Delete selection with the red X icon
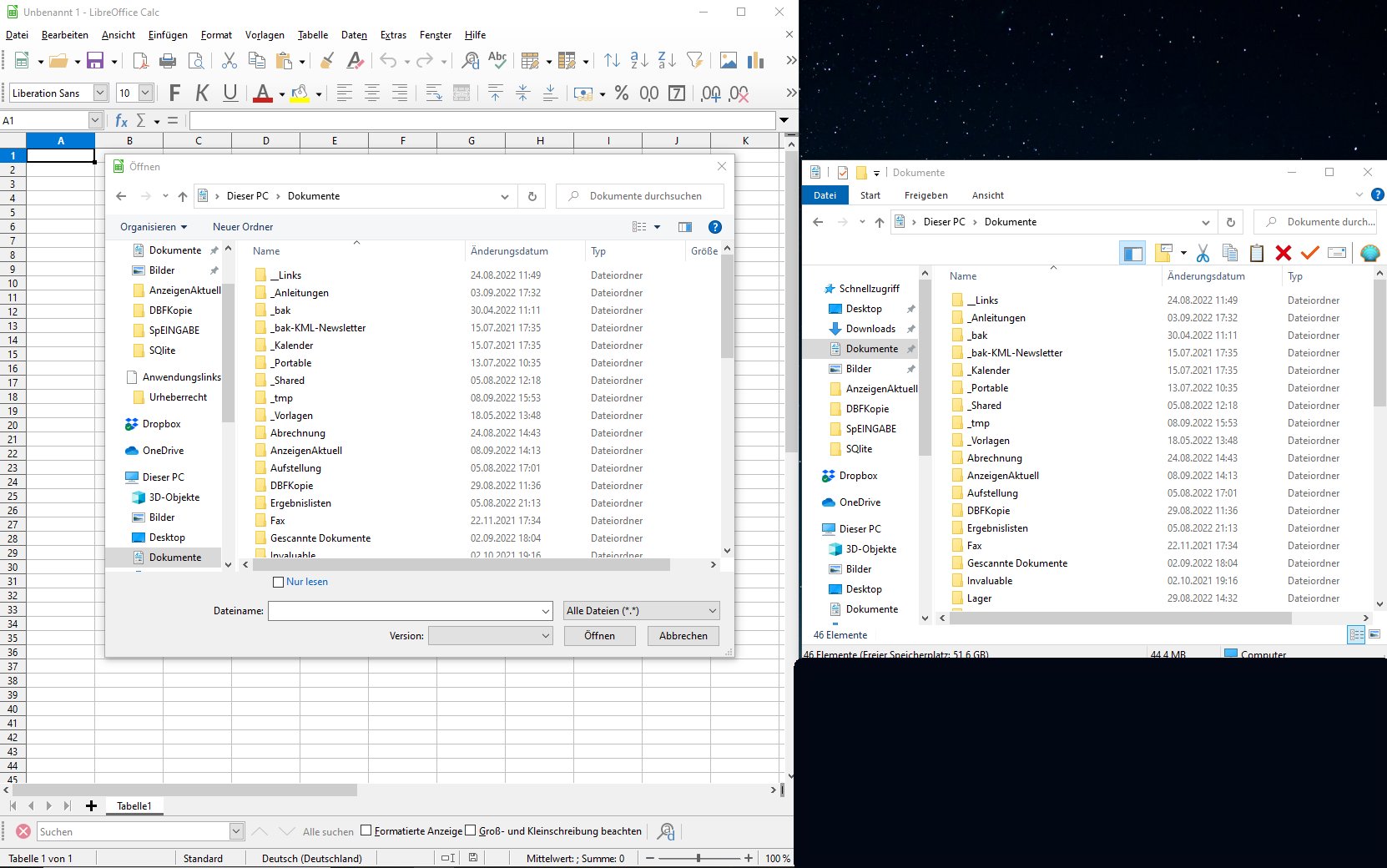The image size is (1387, 868). tap(1283, 252)
